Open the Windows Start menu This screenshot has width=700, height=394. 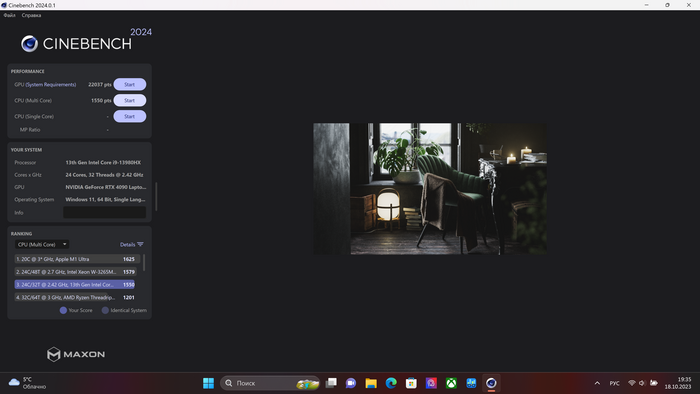[208, 383]
